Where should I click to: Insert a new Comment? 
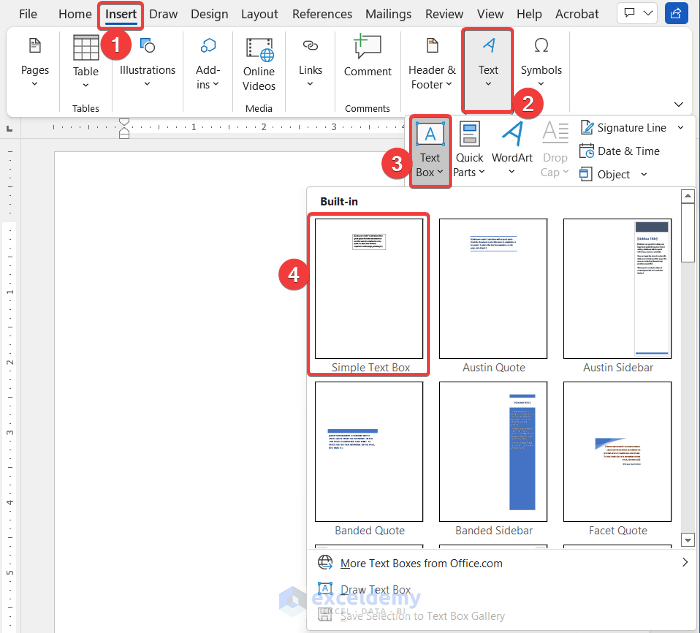[367, 57]
